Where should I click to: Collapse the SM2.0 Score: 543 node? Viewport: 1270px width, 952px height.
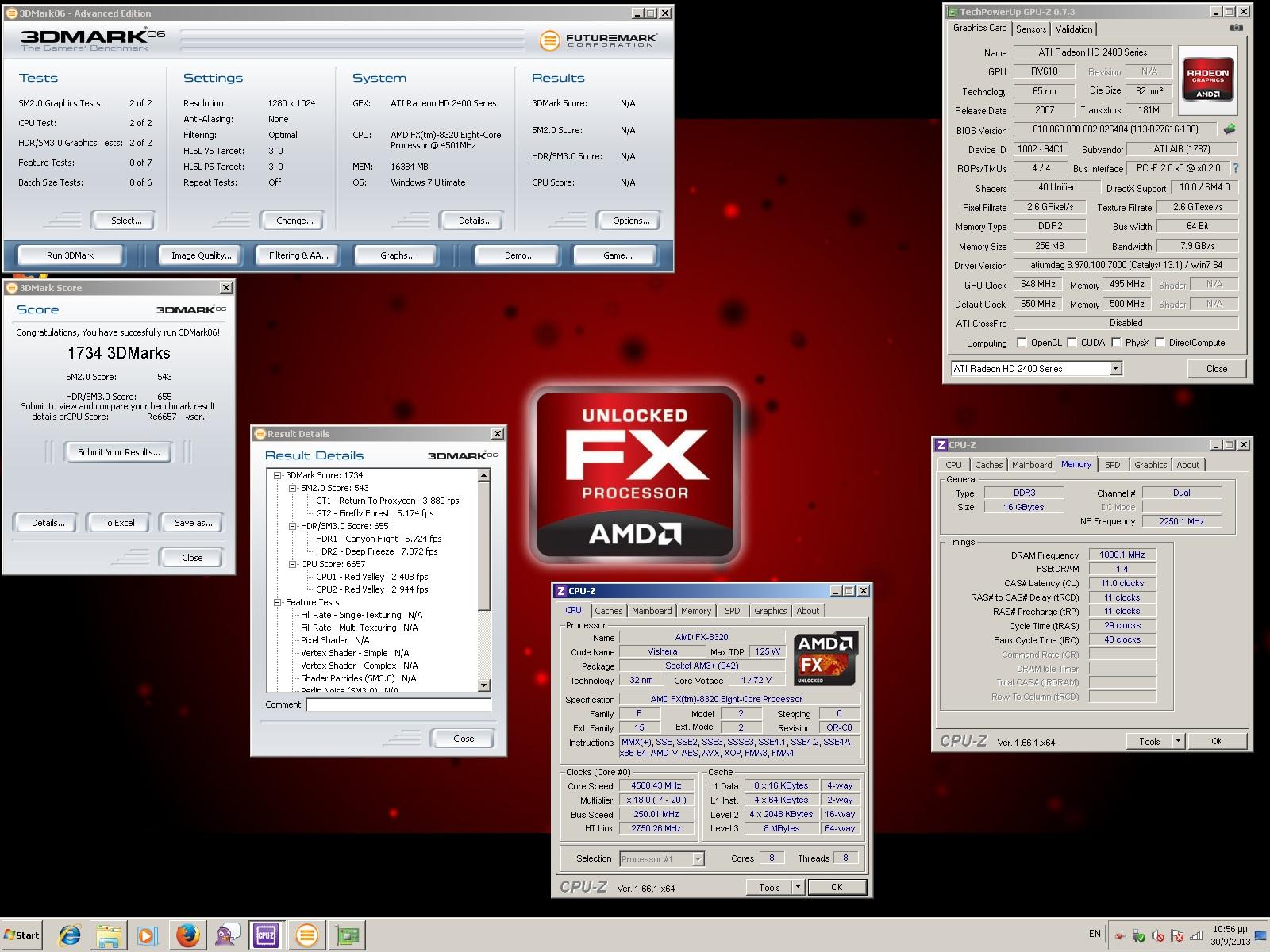coord(293,488)
